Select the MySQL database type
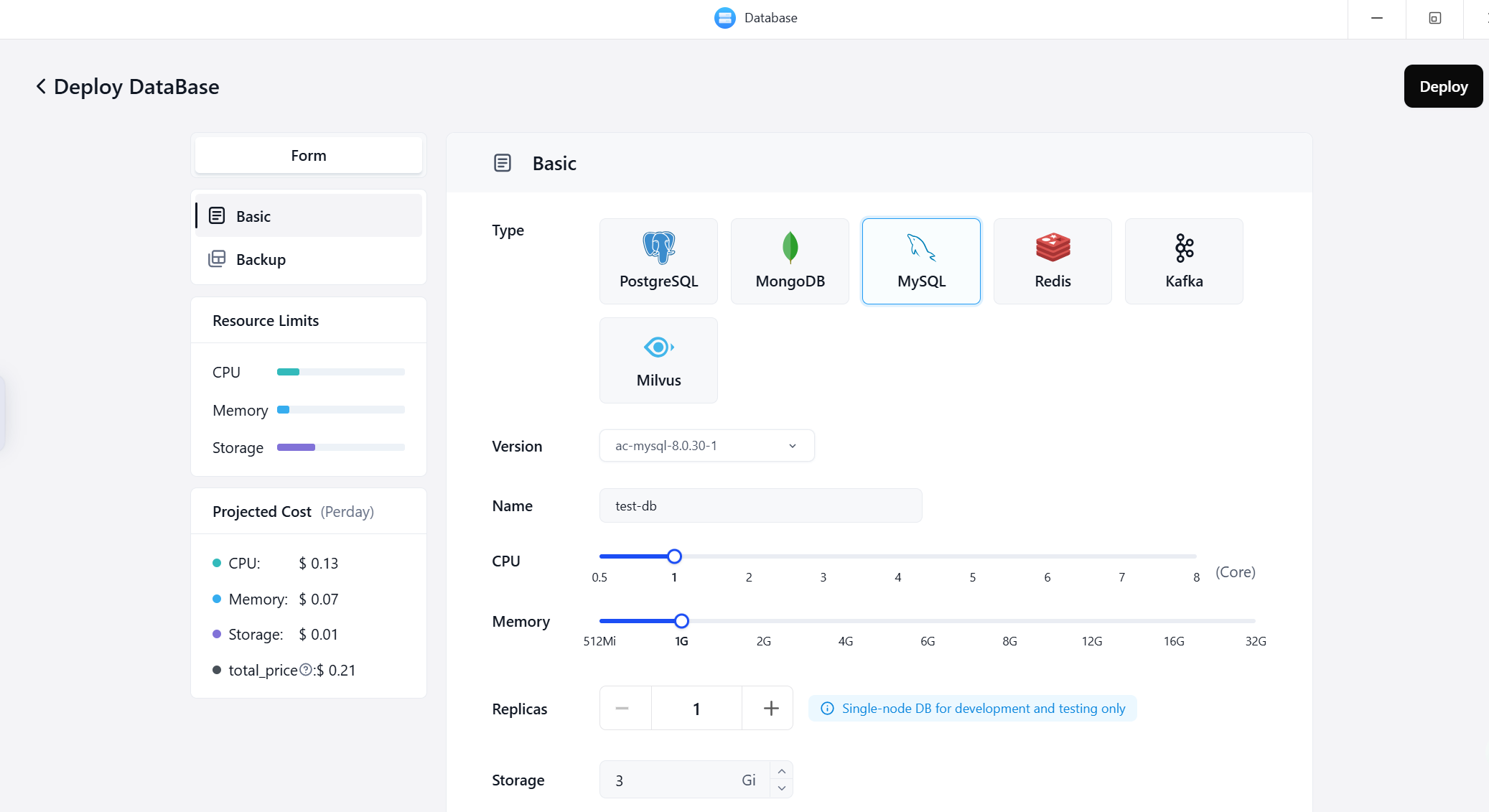Image resolution: width=1489 pixels, height=812 pixels. [921, 261]
